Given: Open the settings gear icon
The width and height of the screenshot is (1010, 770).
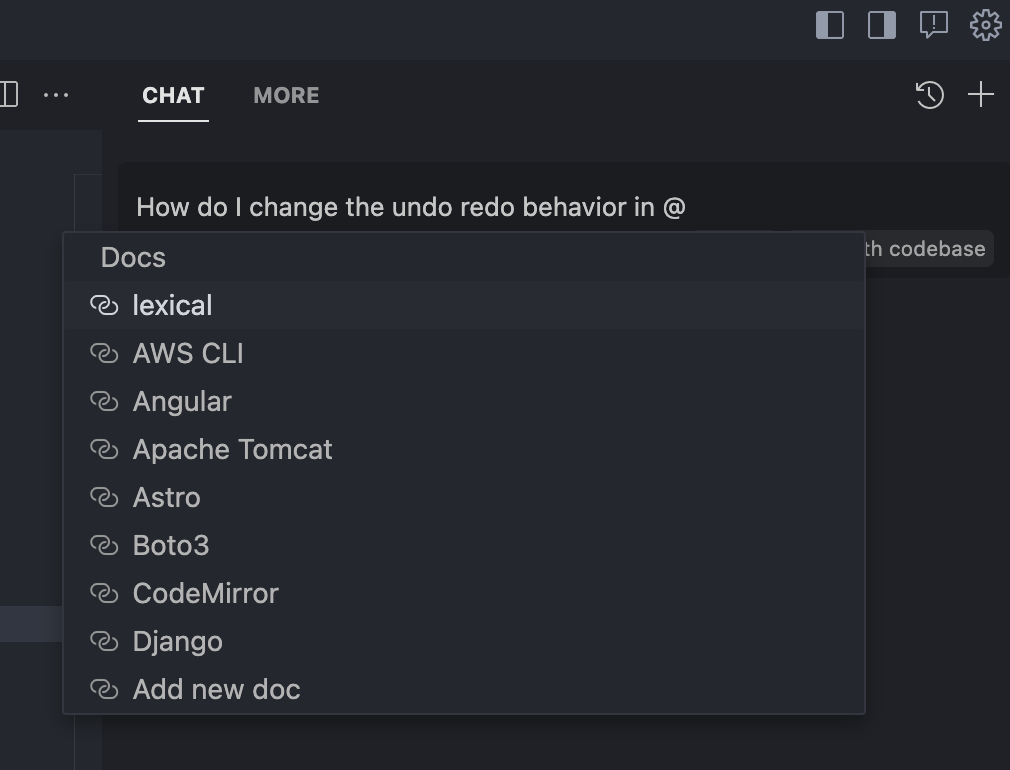Looking at the screenshot, I should 986,25.
